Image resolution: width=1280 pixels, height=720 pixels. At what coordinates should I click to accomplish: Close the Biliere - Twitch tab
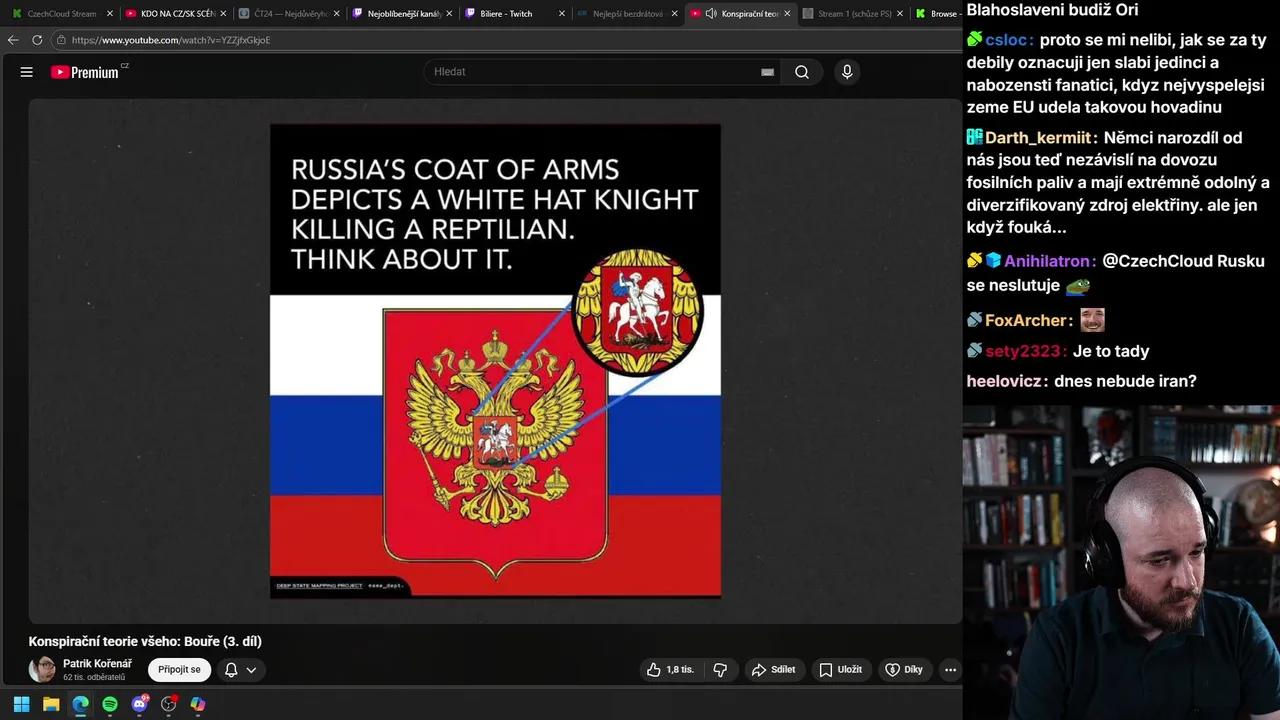pos(562,14)
